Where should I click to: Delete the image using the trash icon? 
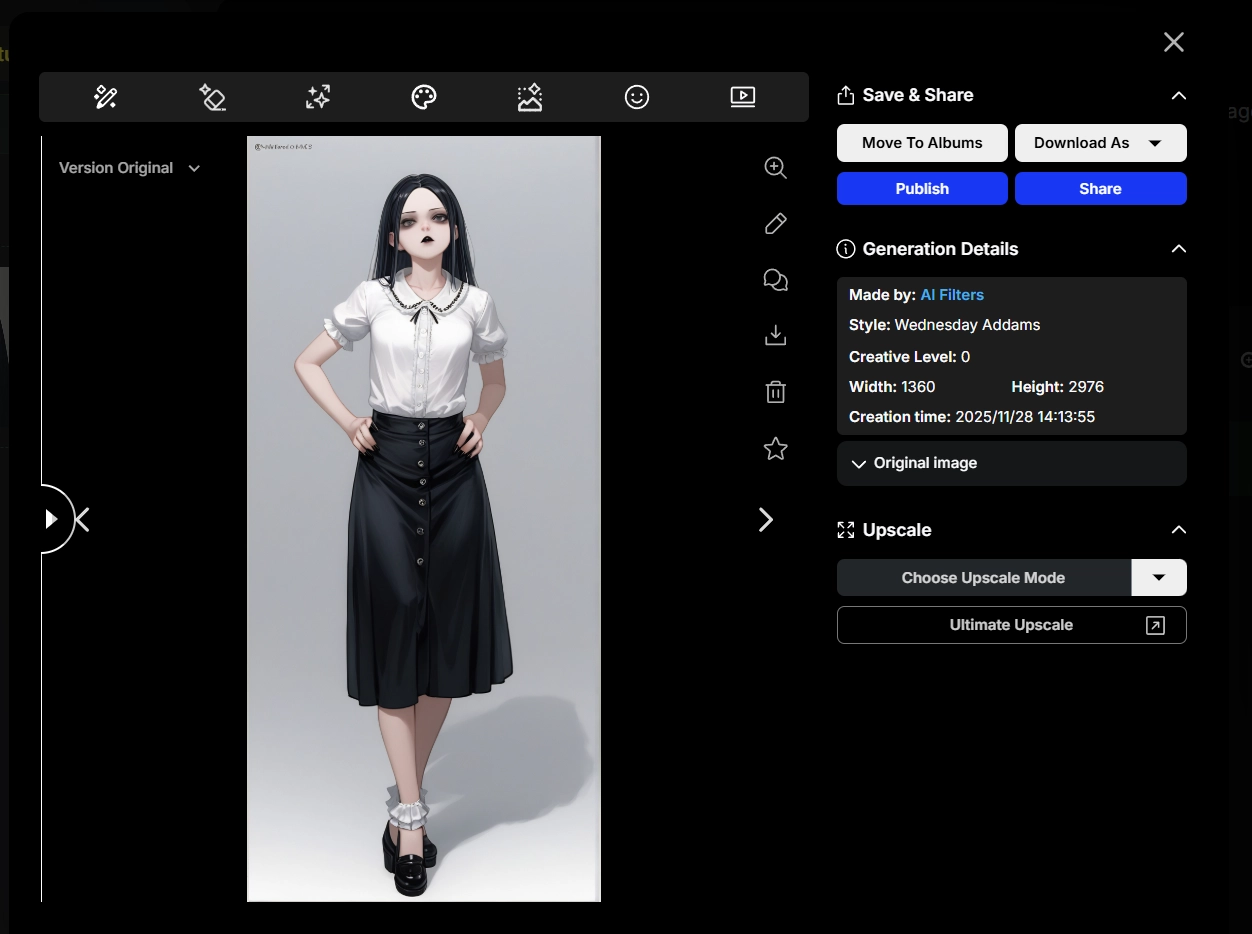pyautogui.click(x=775, y=391)
